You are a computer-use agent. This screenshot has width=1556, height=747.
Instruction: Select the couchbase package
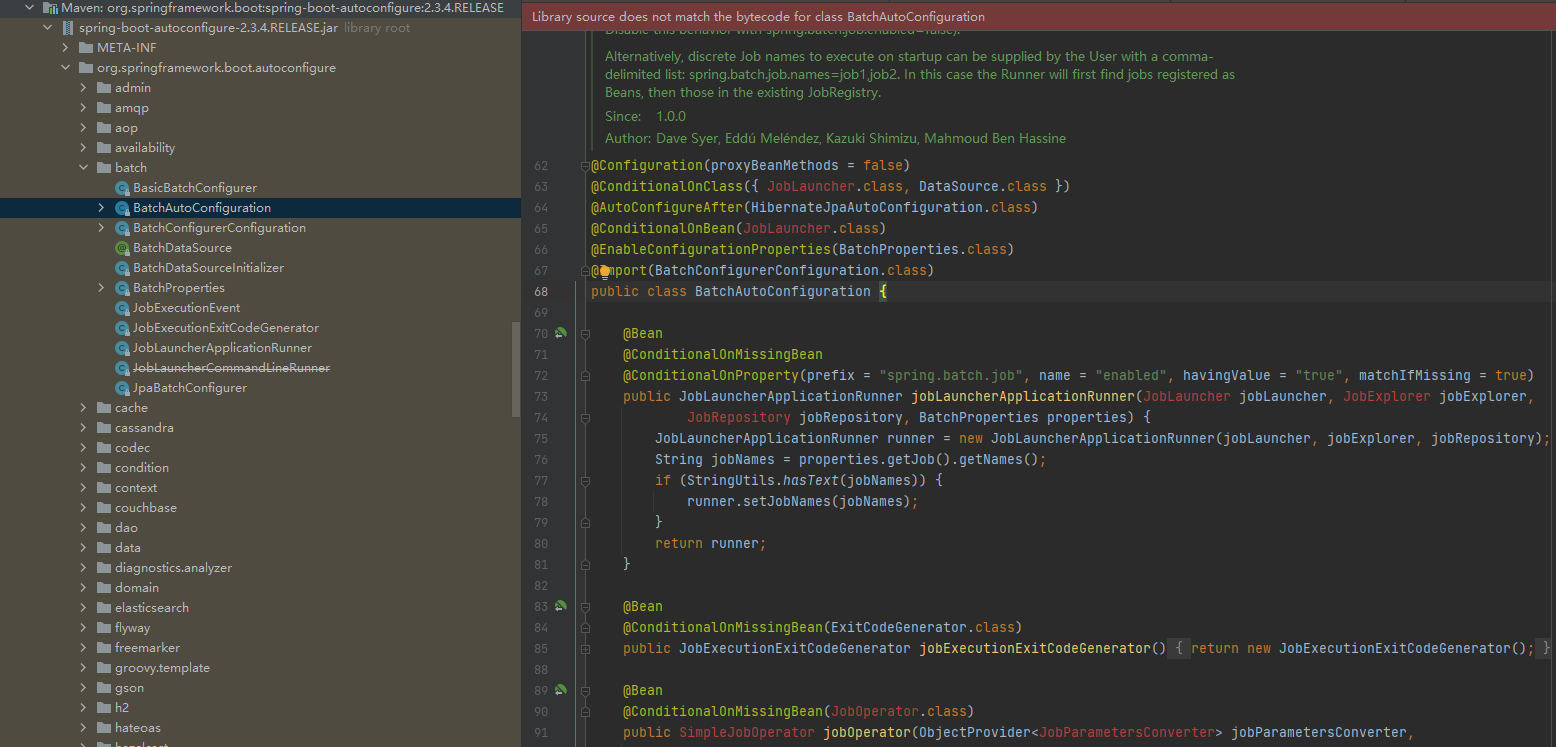click(x=146, y=508)
